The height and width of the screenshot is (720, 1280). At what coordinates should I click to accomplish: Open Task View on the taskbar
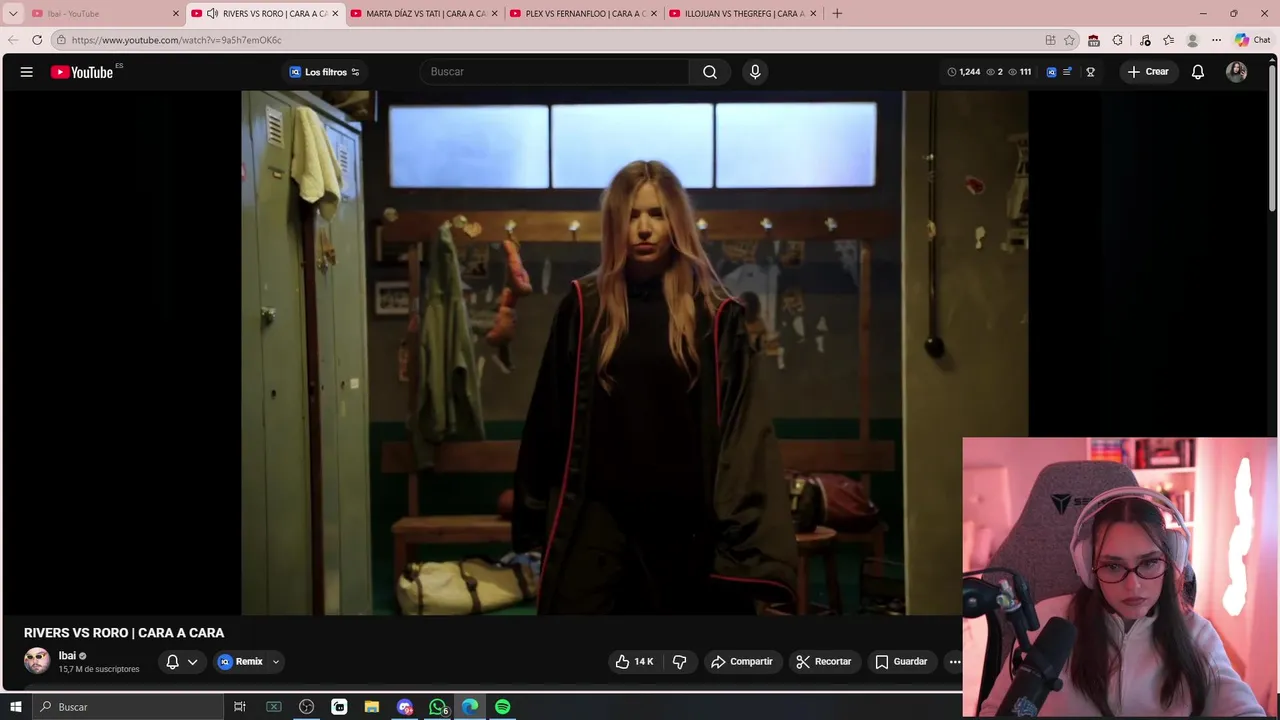point(240,707)
